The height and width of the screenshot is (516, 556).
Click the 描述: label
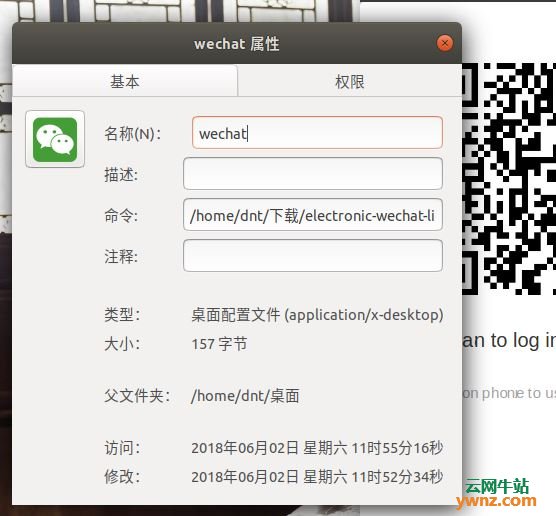(121, 175)
